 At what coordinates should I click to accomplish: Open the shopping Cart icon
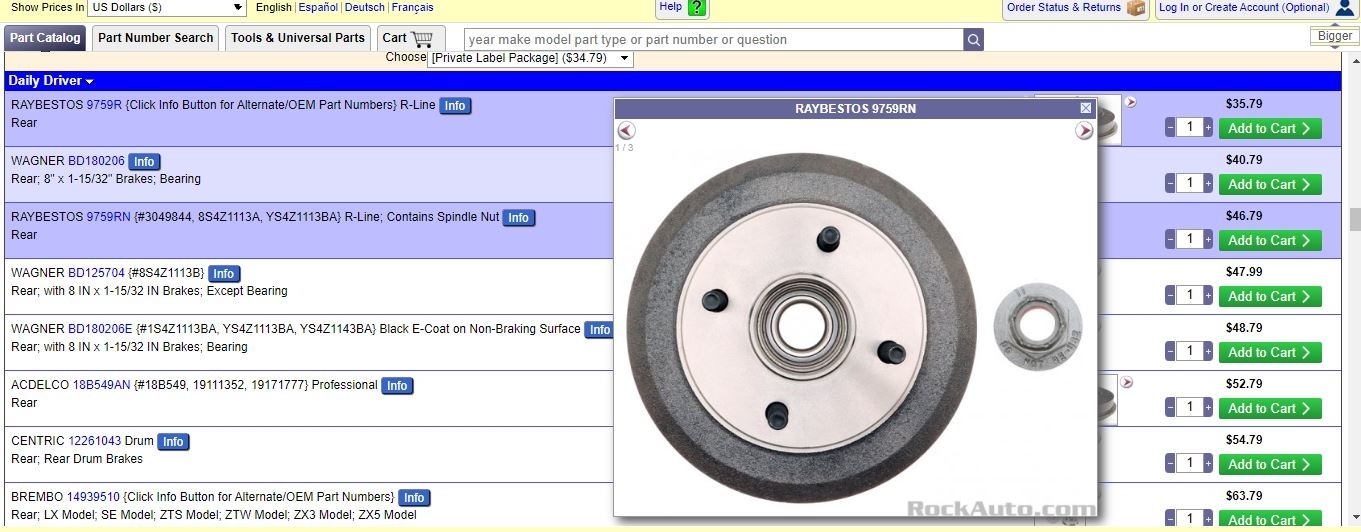click(x=422, y=39)
